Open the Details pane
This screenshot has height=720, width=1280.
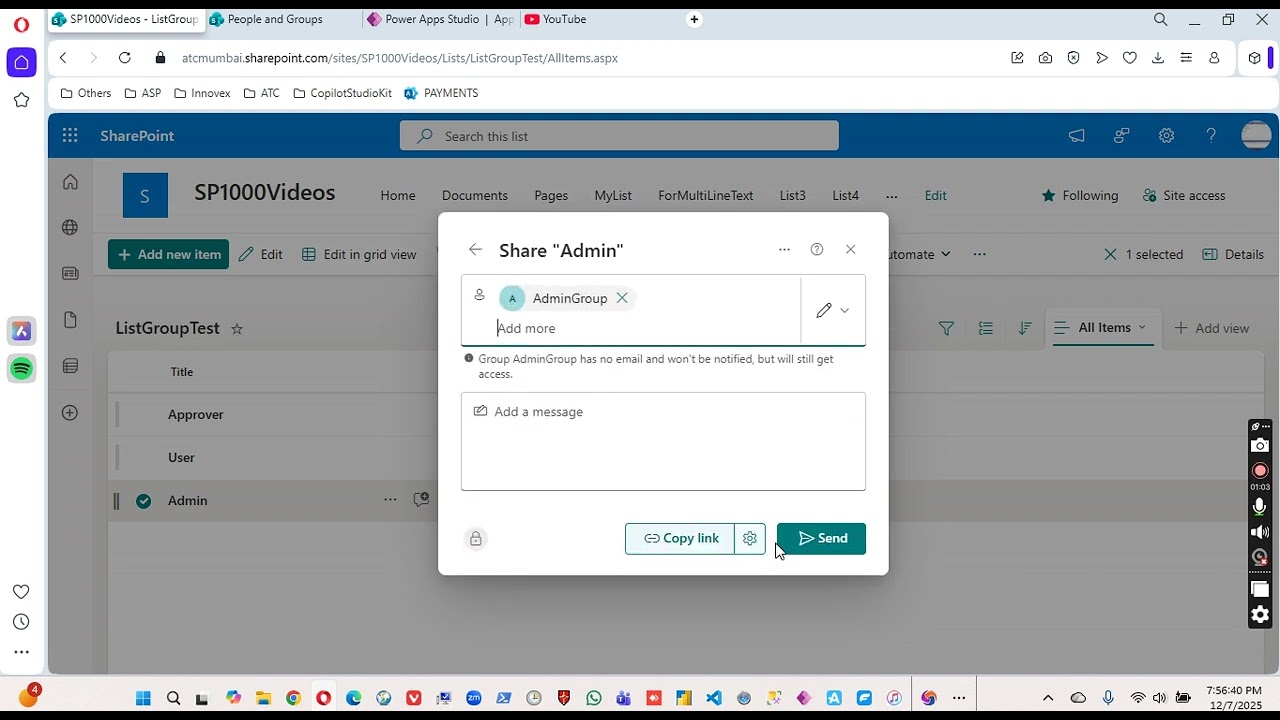(1233, 254)
